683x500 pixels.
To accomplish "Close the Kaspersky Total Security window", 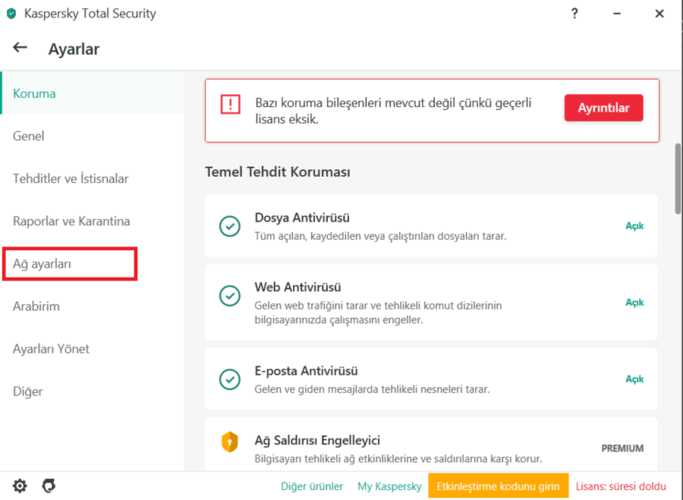I will (659, 14).
